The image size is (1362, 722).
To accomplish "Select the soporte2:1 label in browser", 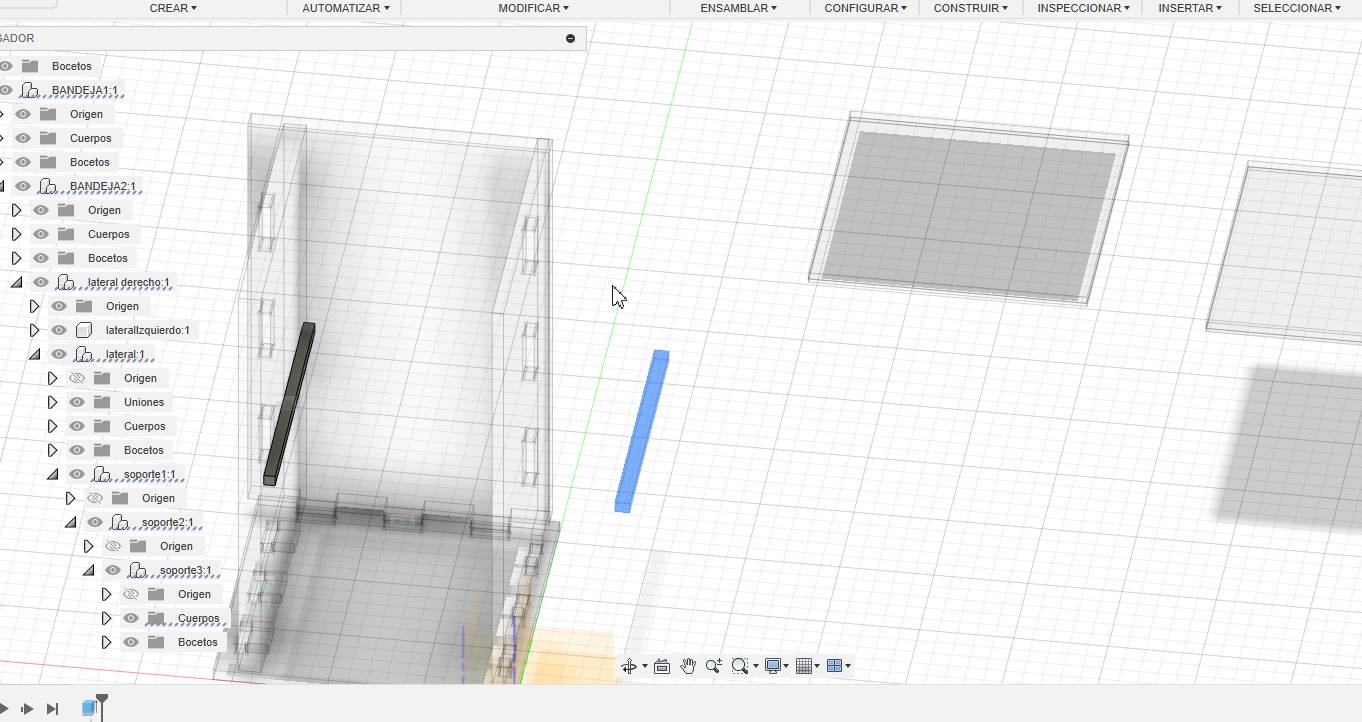I will (168, 522).
